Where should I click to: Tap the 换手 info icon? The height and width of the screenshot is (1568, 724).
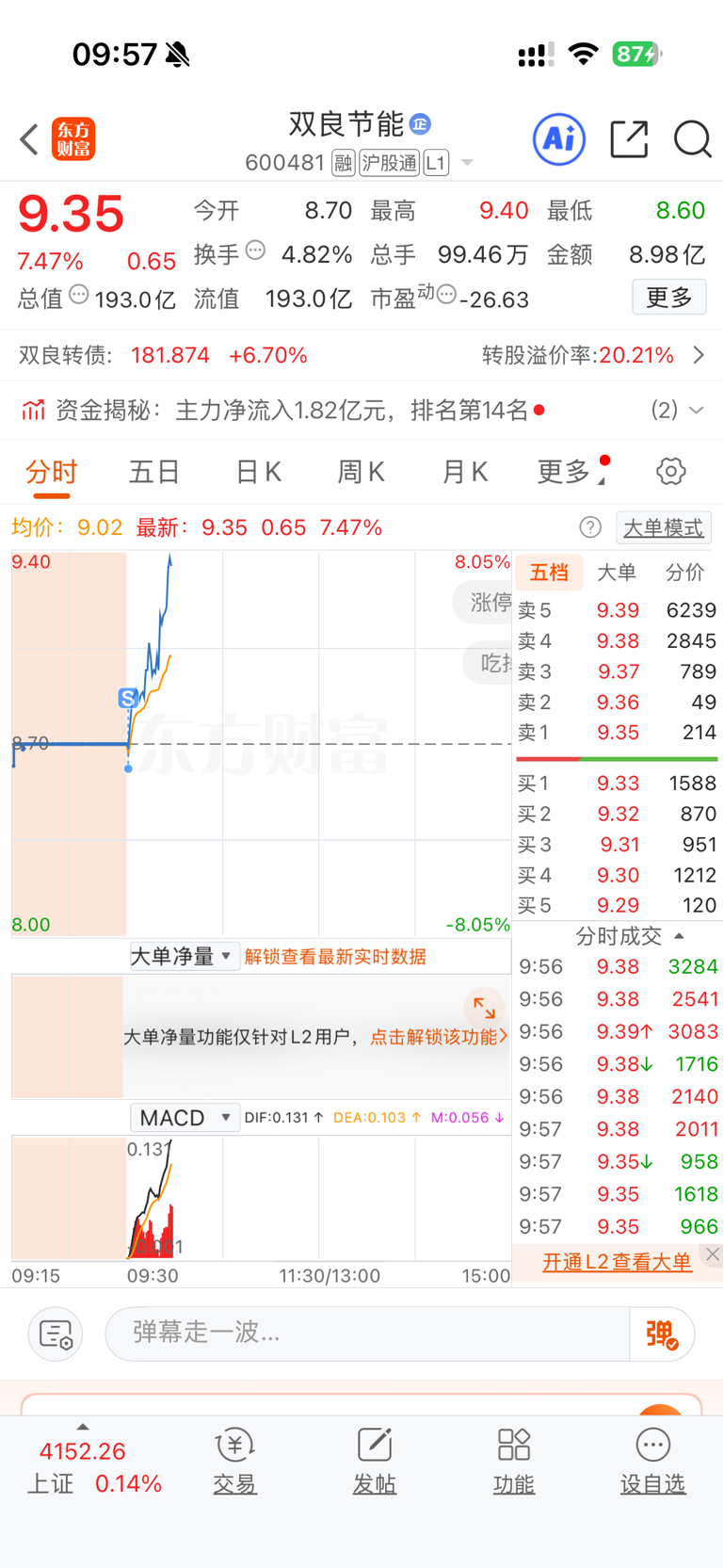pos(255,251)
